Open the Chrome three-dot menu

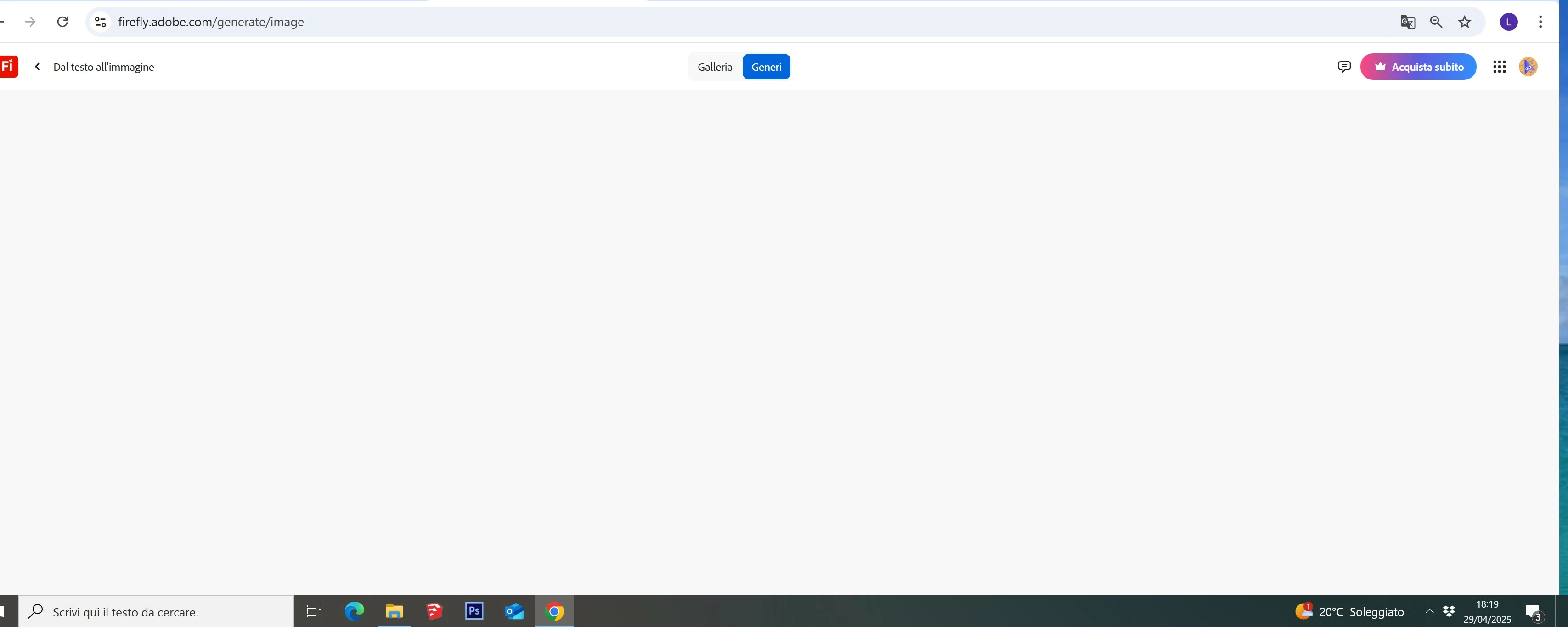point(1540,22)
